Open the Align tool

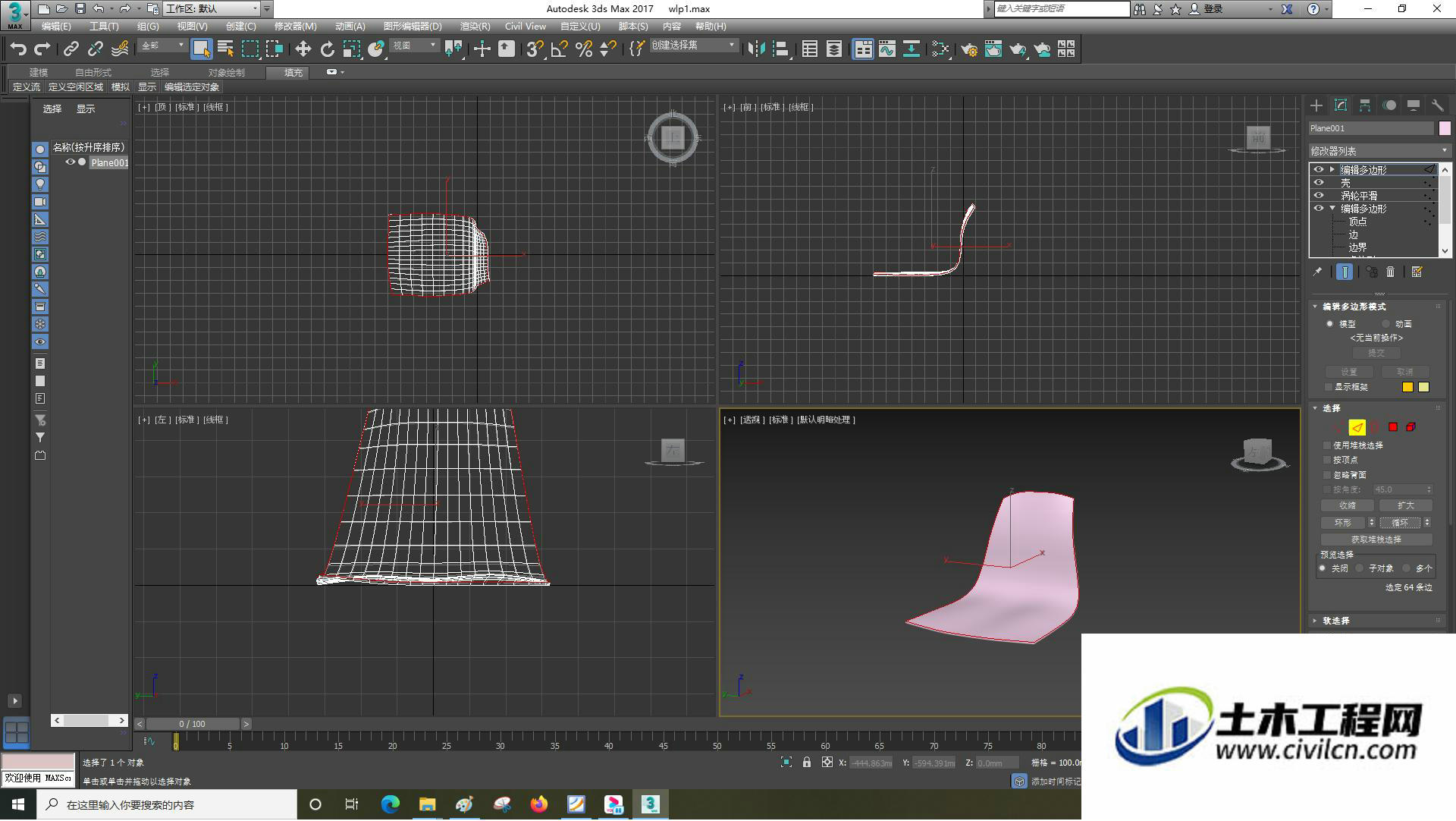780,49
